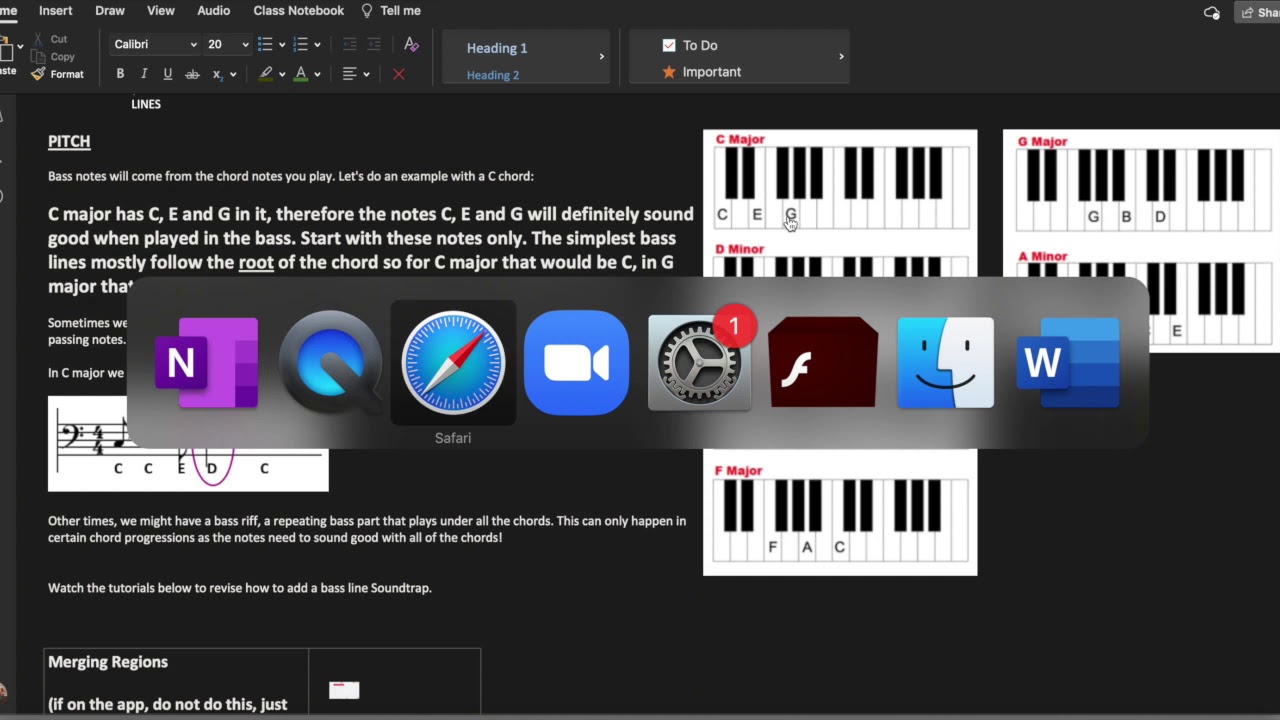Screen dimensions: 1280x720
Task: Select Flash Player in the app switcher
Action: (822, 363)
